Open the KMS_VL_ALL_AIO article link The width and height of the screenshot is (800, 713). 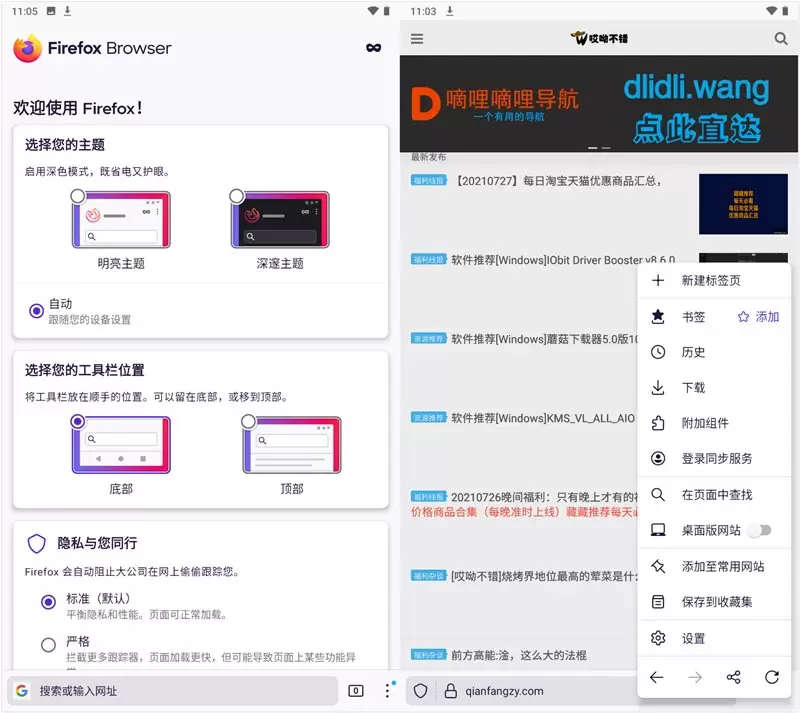(543, 418)
